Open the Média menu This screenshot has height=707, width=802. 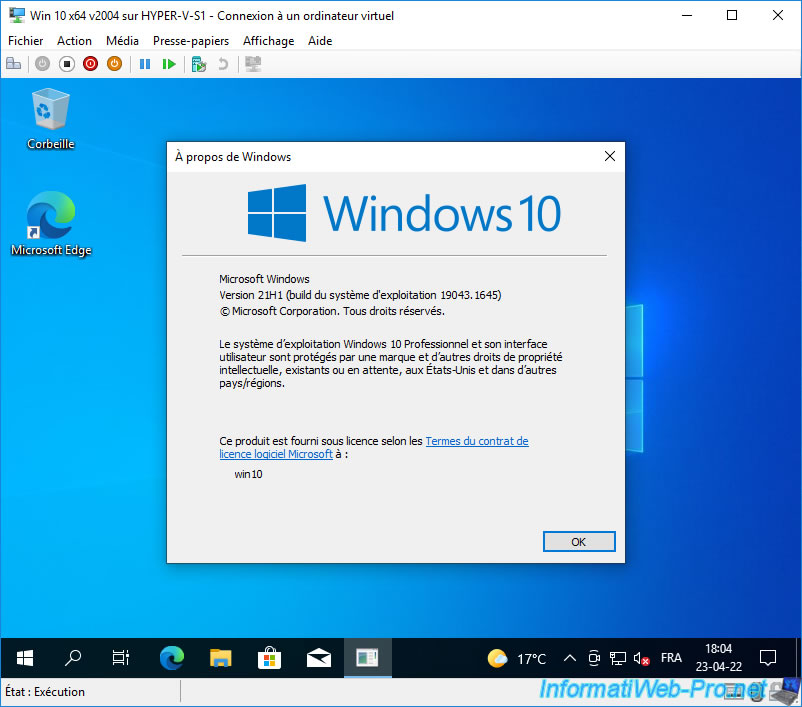click(x=122, y=41)
